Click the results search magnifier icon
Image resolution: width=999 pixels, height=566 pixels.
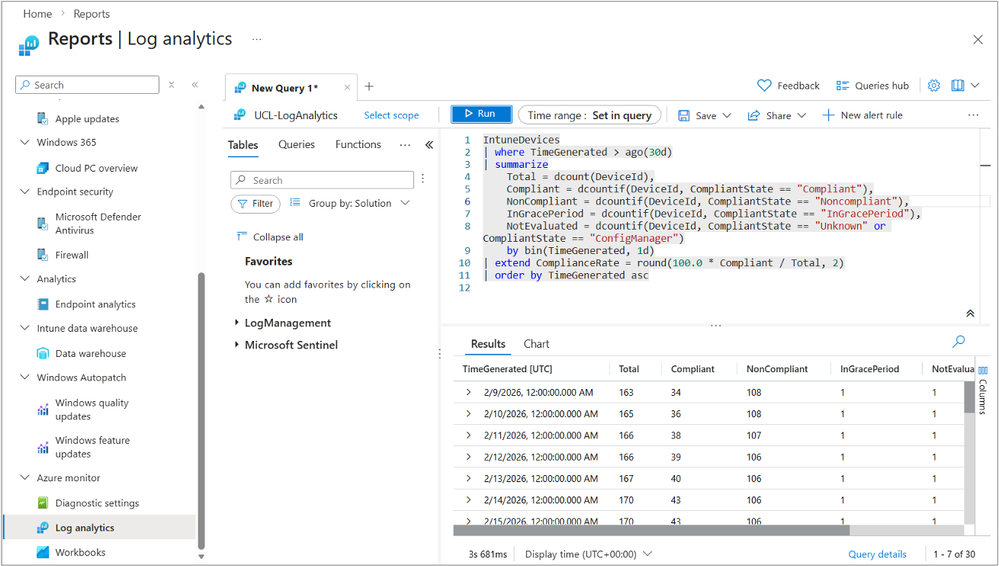[959, 342]
